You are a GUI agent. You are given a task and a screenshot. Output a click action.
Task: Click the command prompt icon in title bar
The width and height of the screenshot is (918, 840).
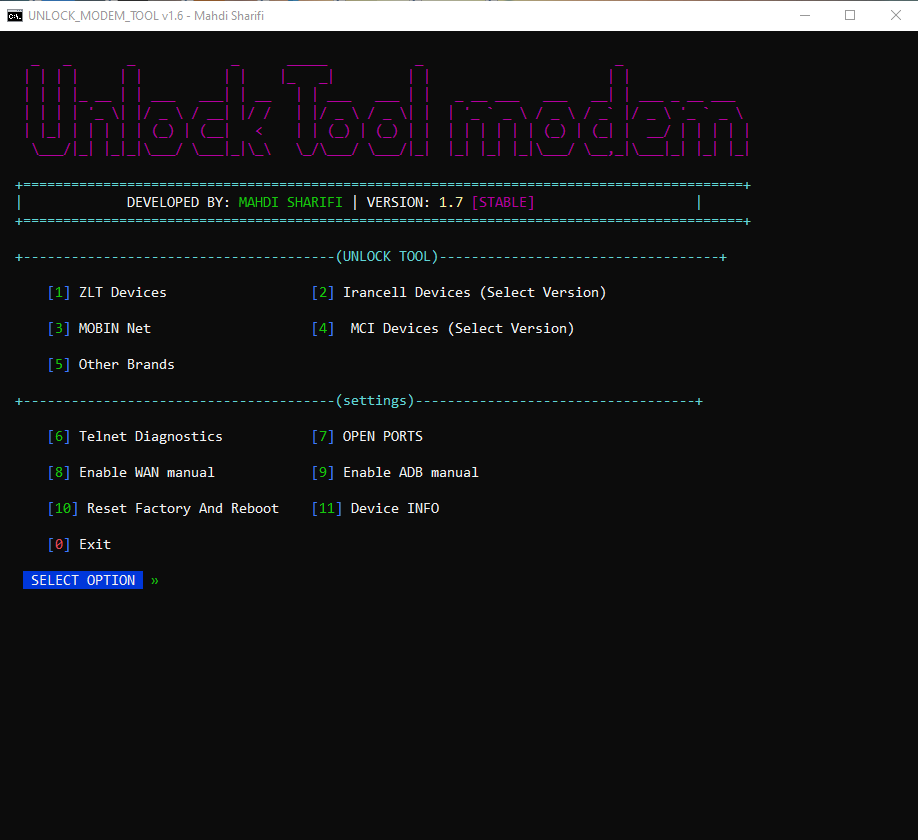(x=13, y=15)
